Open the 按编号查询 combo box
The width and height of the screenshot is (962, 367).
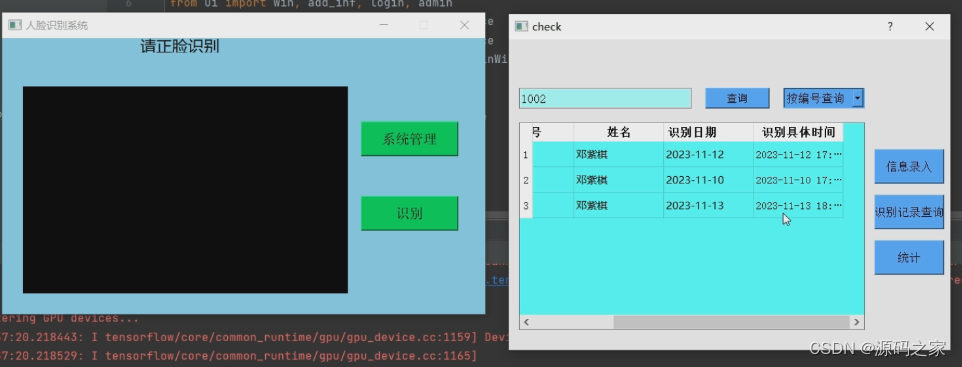[x=823, y=98]
